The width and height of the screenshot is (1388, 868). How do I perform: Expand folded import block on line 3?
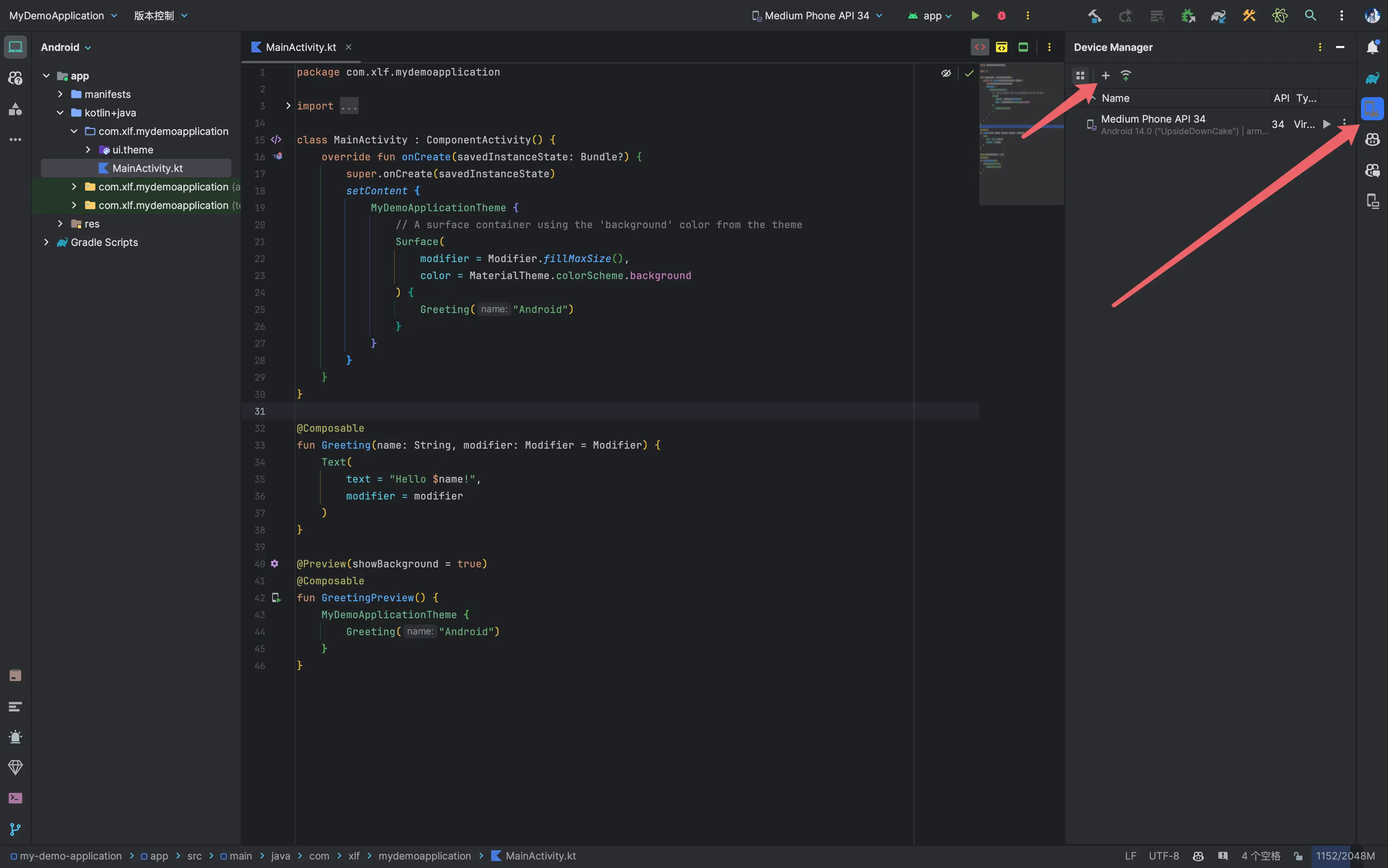coord(288,106)
